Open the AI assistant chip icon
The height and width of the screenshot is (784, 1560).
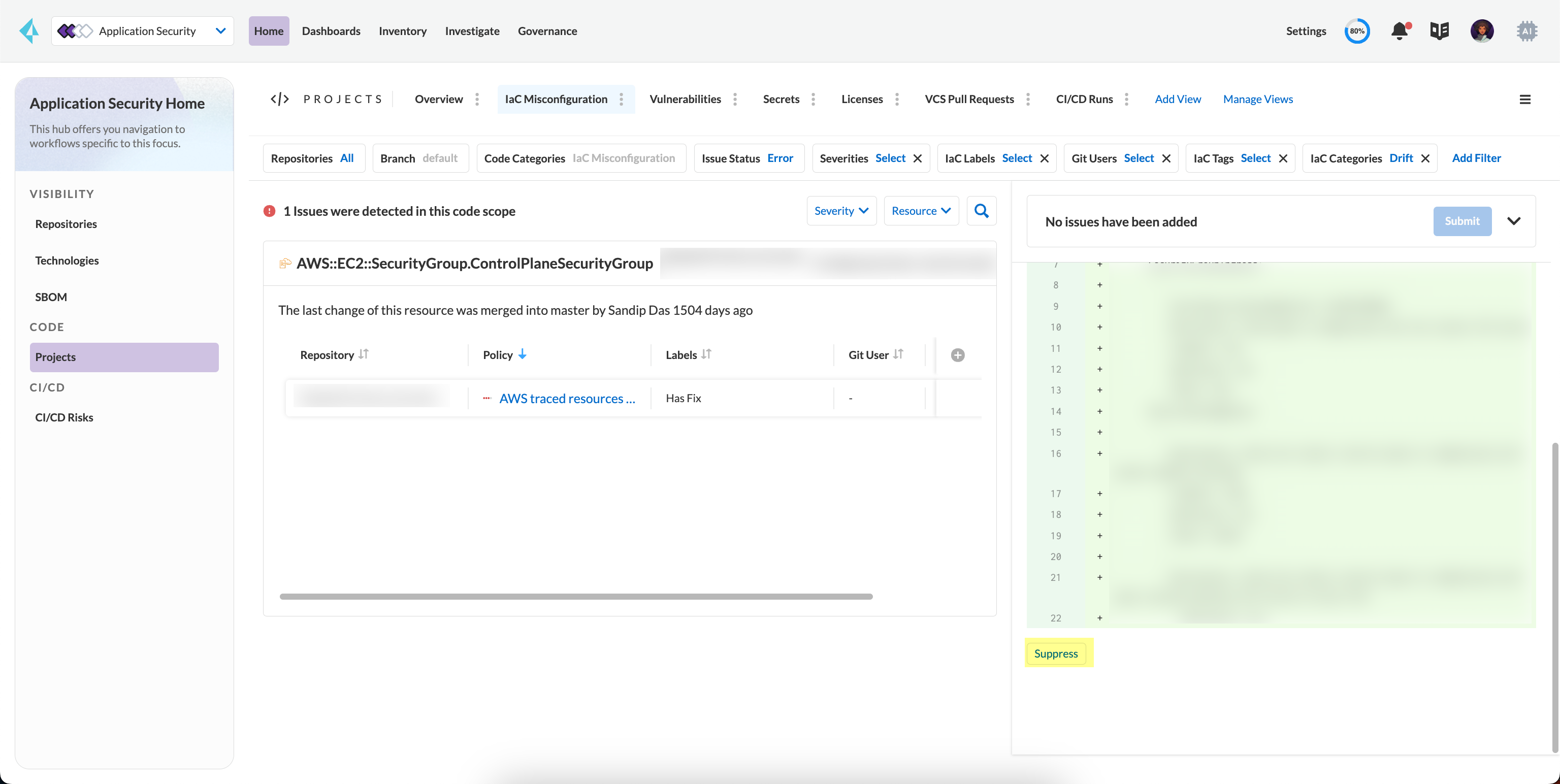pyautogui.click(x=1526, y=31)
